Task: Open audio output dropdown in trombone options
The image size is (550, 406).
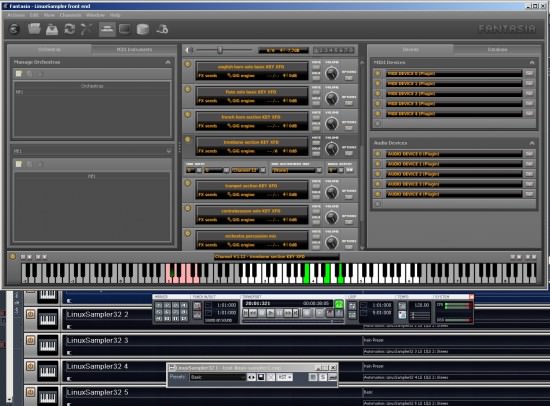Action: click(336, 170)
